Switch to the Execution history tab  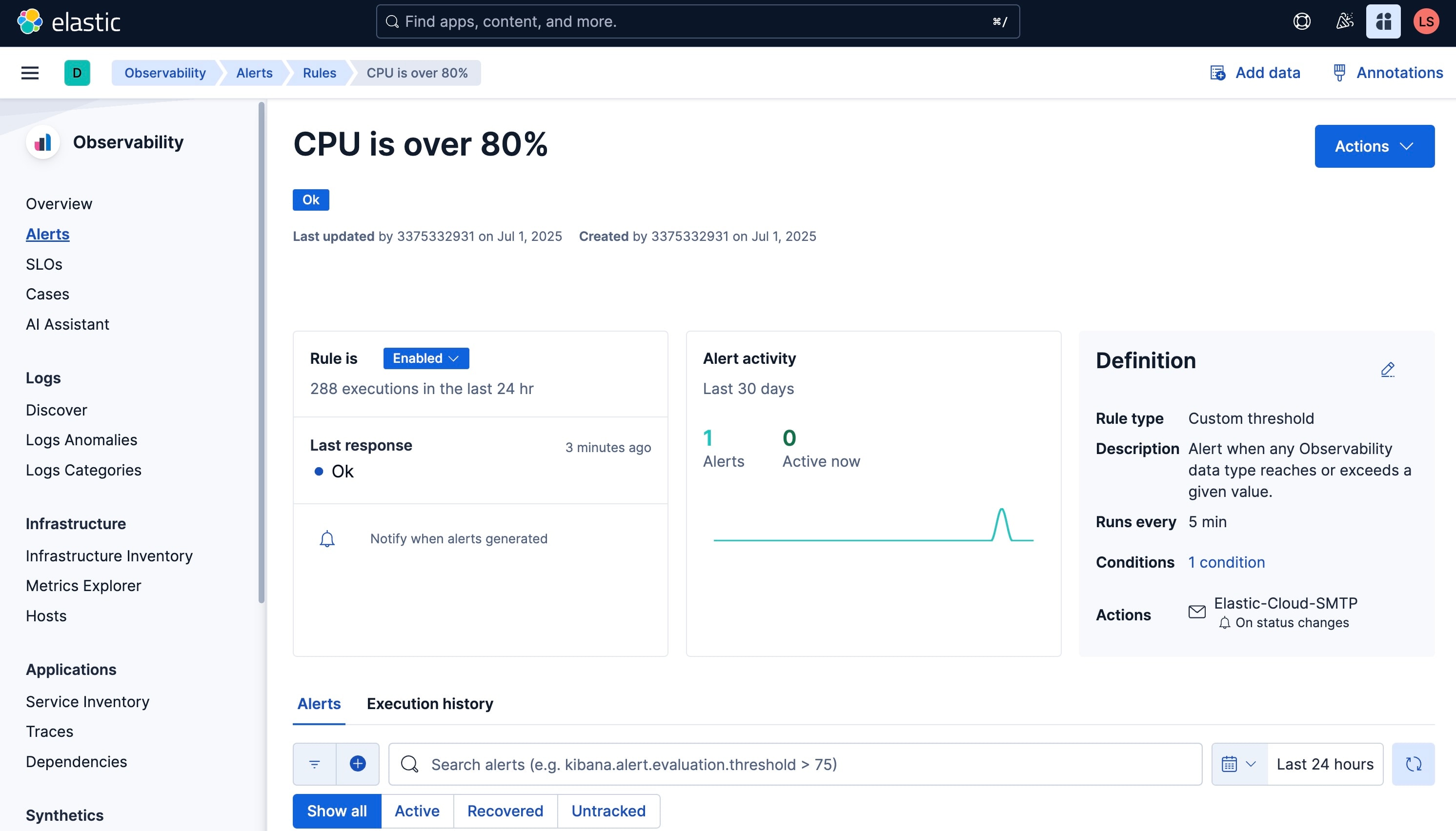click(x=429, y=704)
